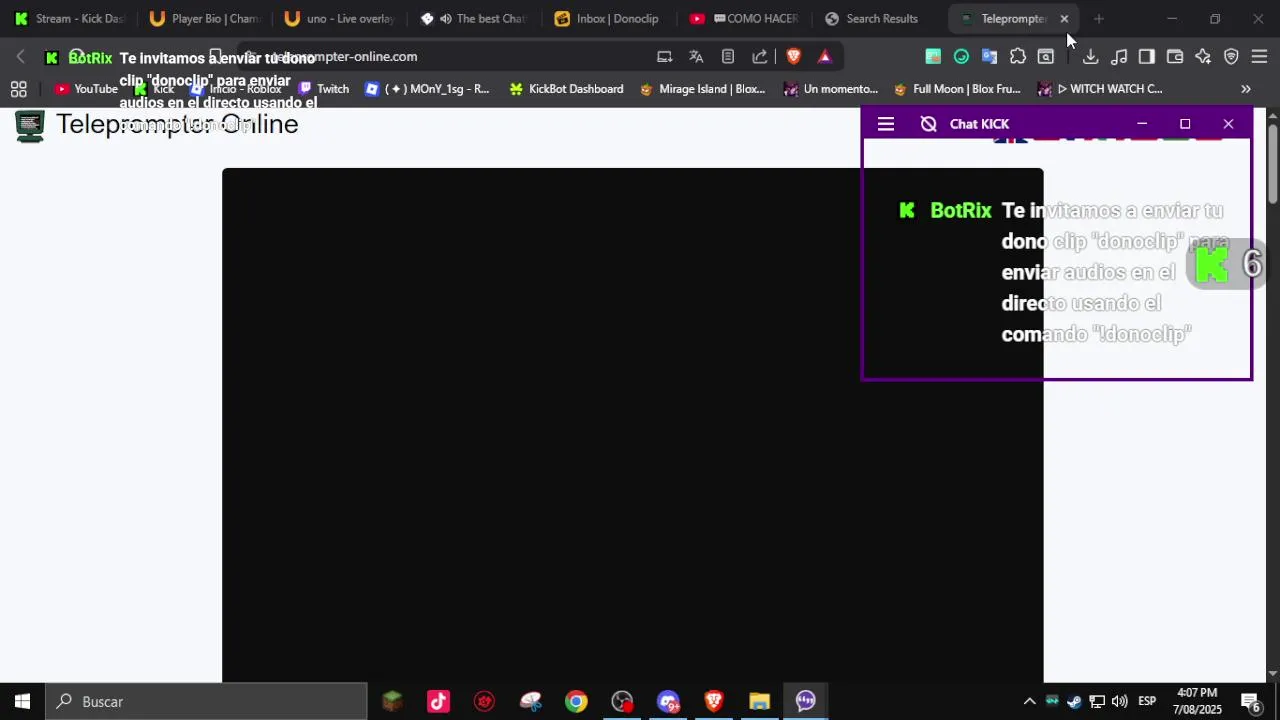Switch to the Player Bio tab
The height and width of the screenshot is (720, 1280).
click(x=205, y=19)
